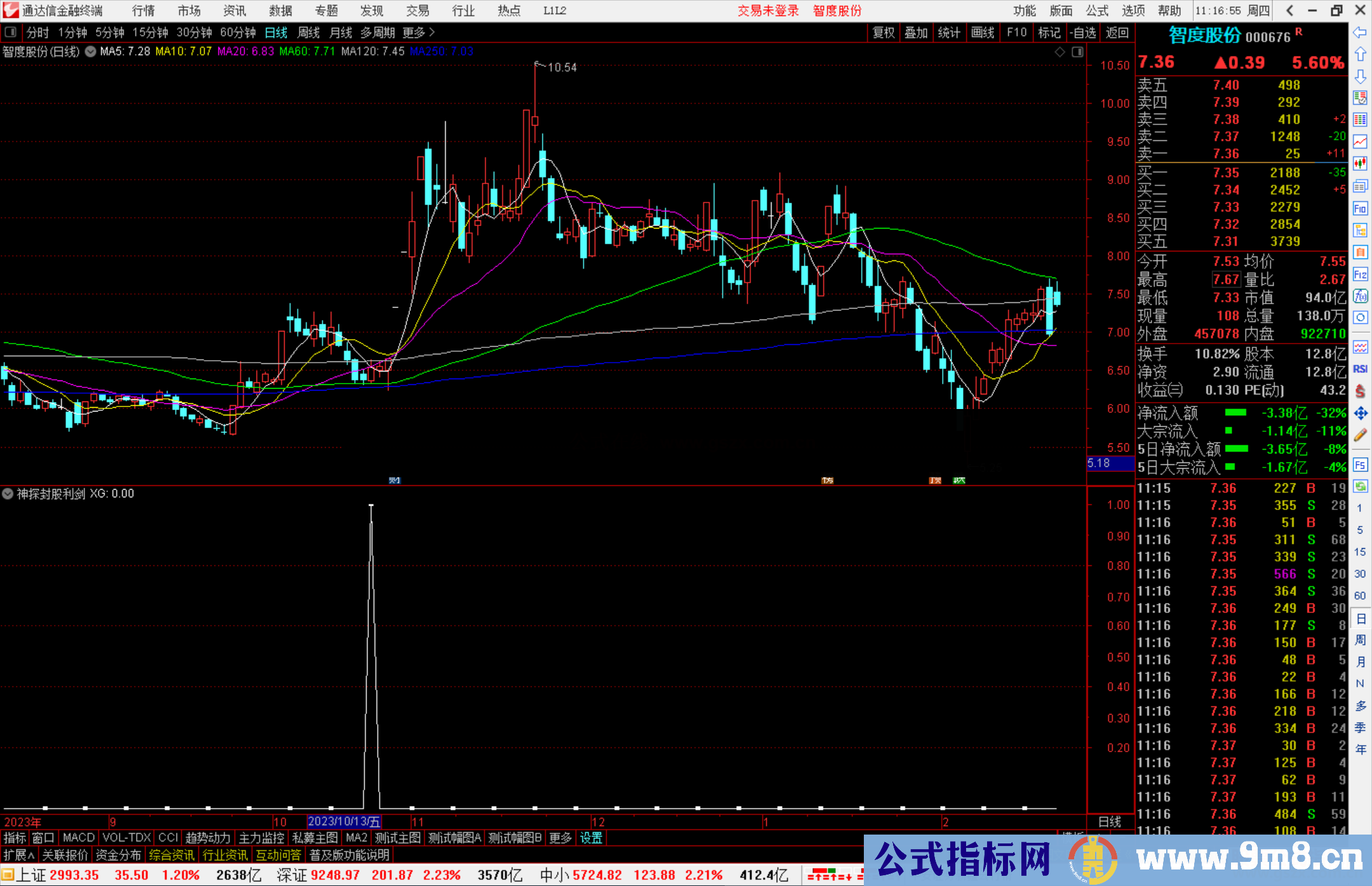Select the RSI indicator sidebar icon

[x=1360, y=369]
